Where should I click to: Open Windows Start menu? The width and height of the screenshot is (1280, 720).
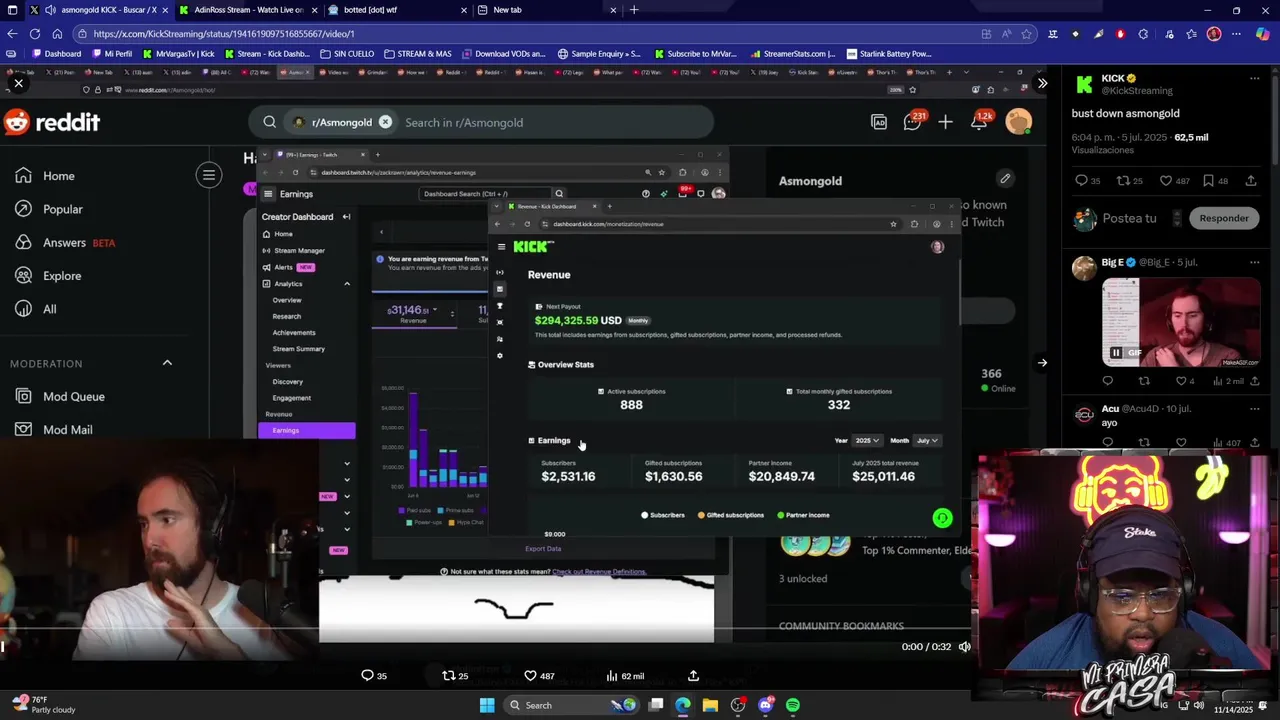coord(486,705)
